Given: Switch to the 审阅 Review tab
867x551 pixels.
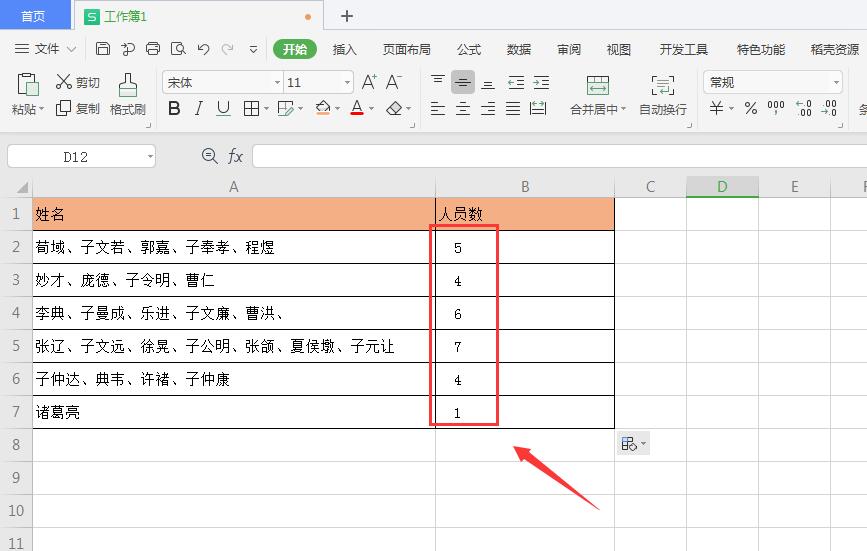Looking at the screenshot, I should point(569,49).
